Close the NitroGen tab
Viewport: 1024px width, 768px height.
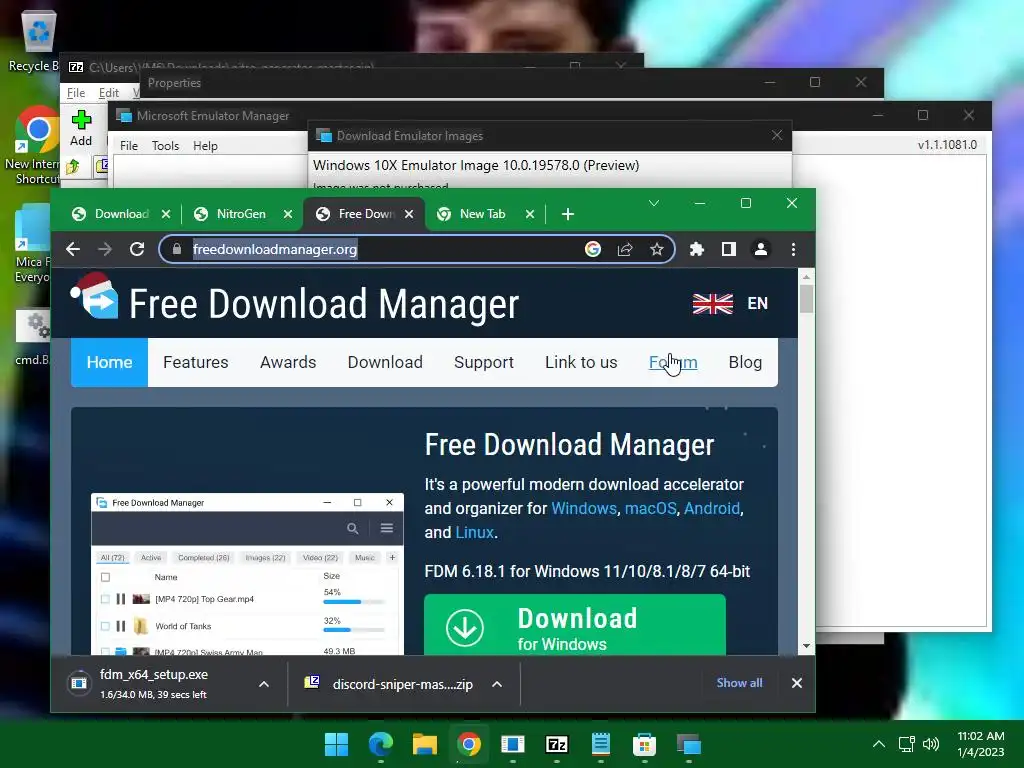287,214
